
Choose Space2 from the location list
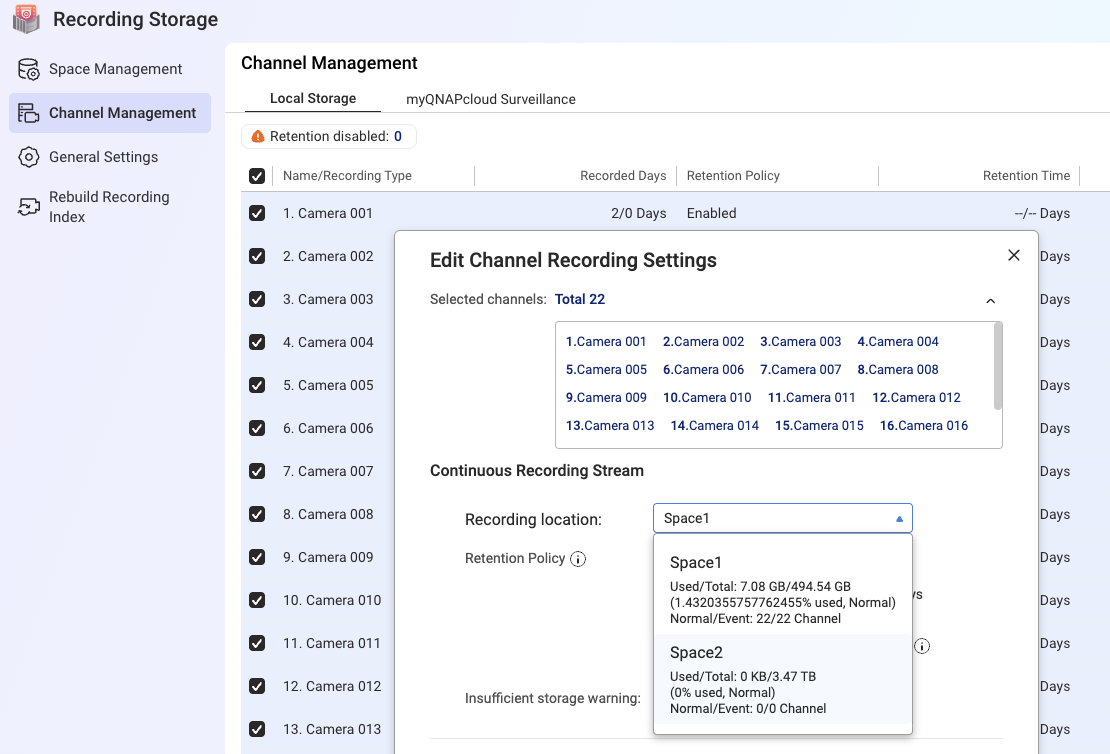[x=782, y=679]
